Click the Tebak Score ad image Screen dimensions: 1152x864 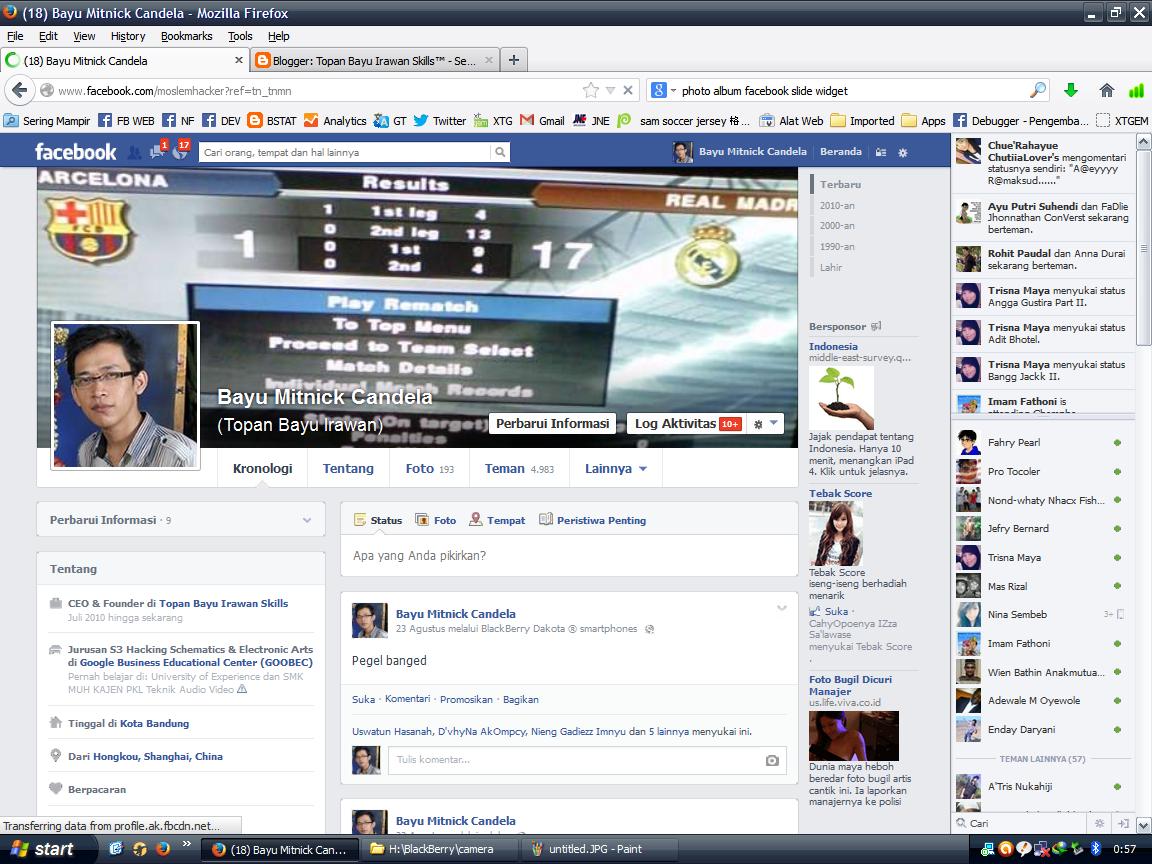click(x=836, y=534)
